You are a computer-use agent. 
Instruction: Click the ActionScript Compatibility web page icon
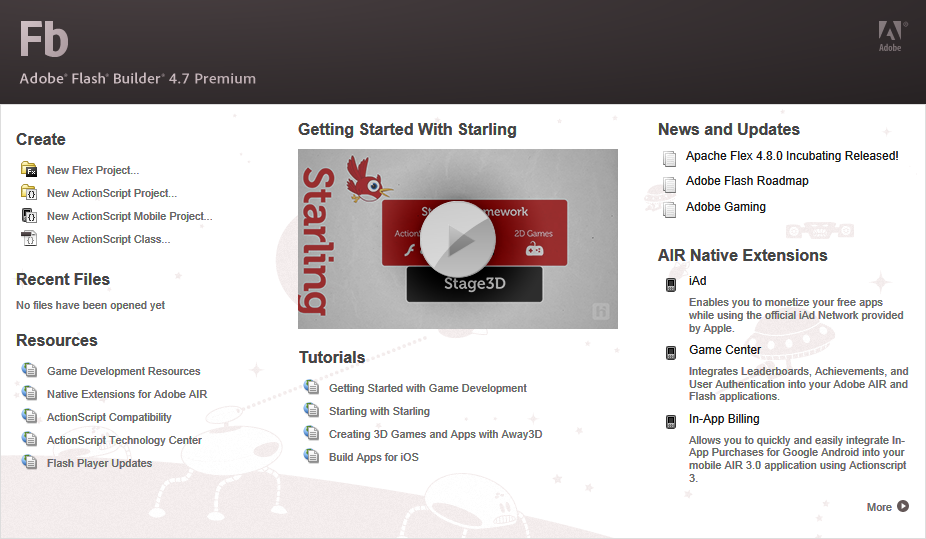[29, 416]
